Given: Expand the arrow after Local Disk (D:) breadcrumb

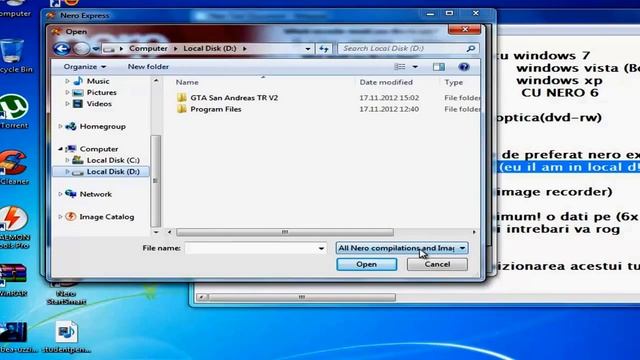Looking at the screenshot, I should click(x=244, y=49).
